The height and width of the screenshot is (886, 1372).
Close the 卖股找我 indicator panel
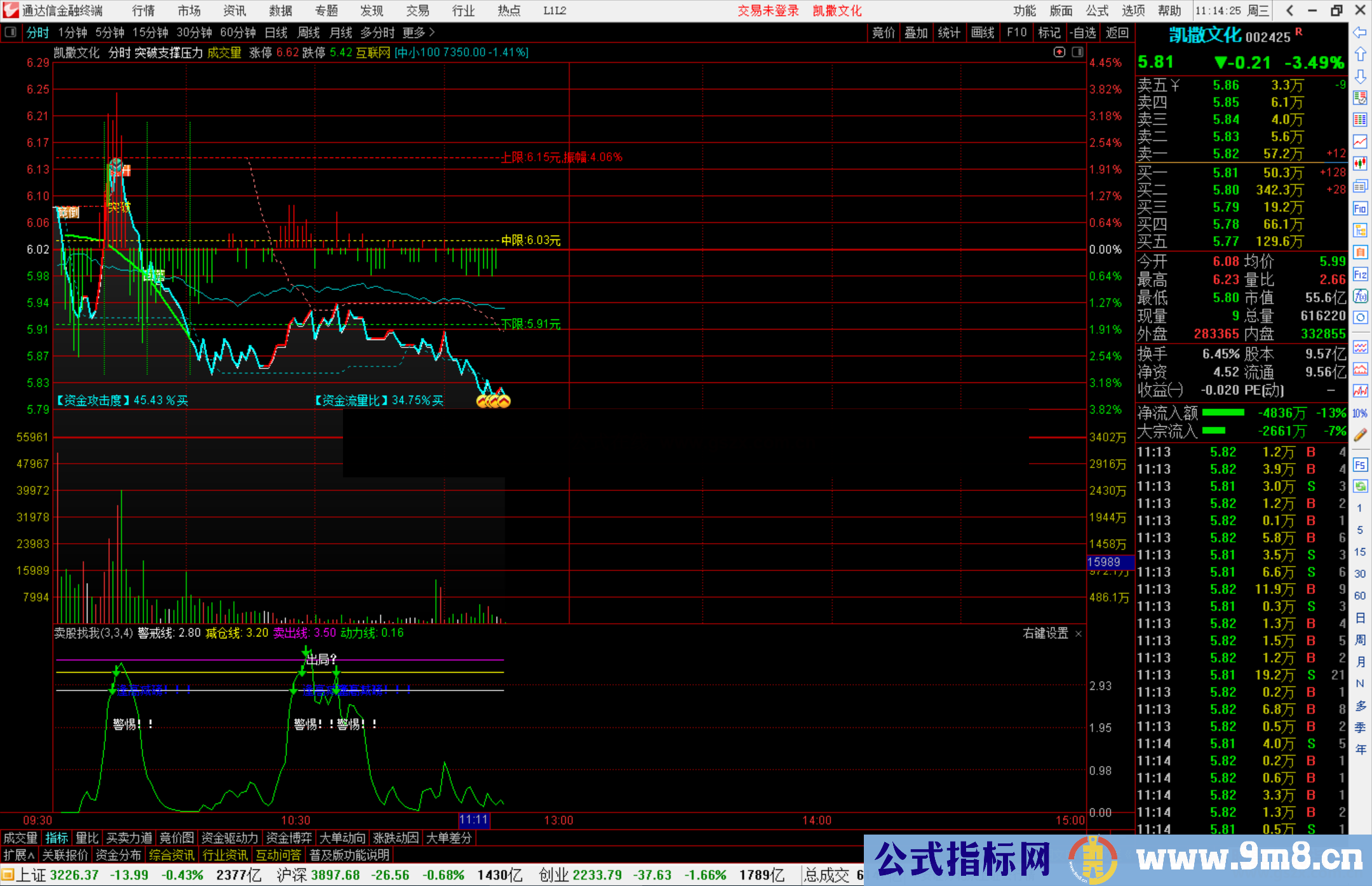click(1079, 634)
